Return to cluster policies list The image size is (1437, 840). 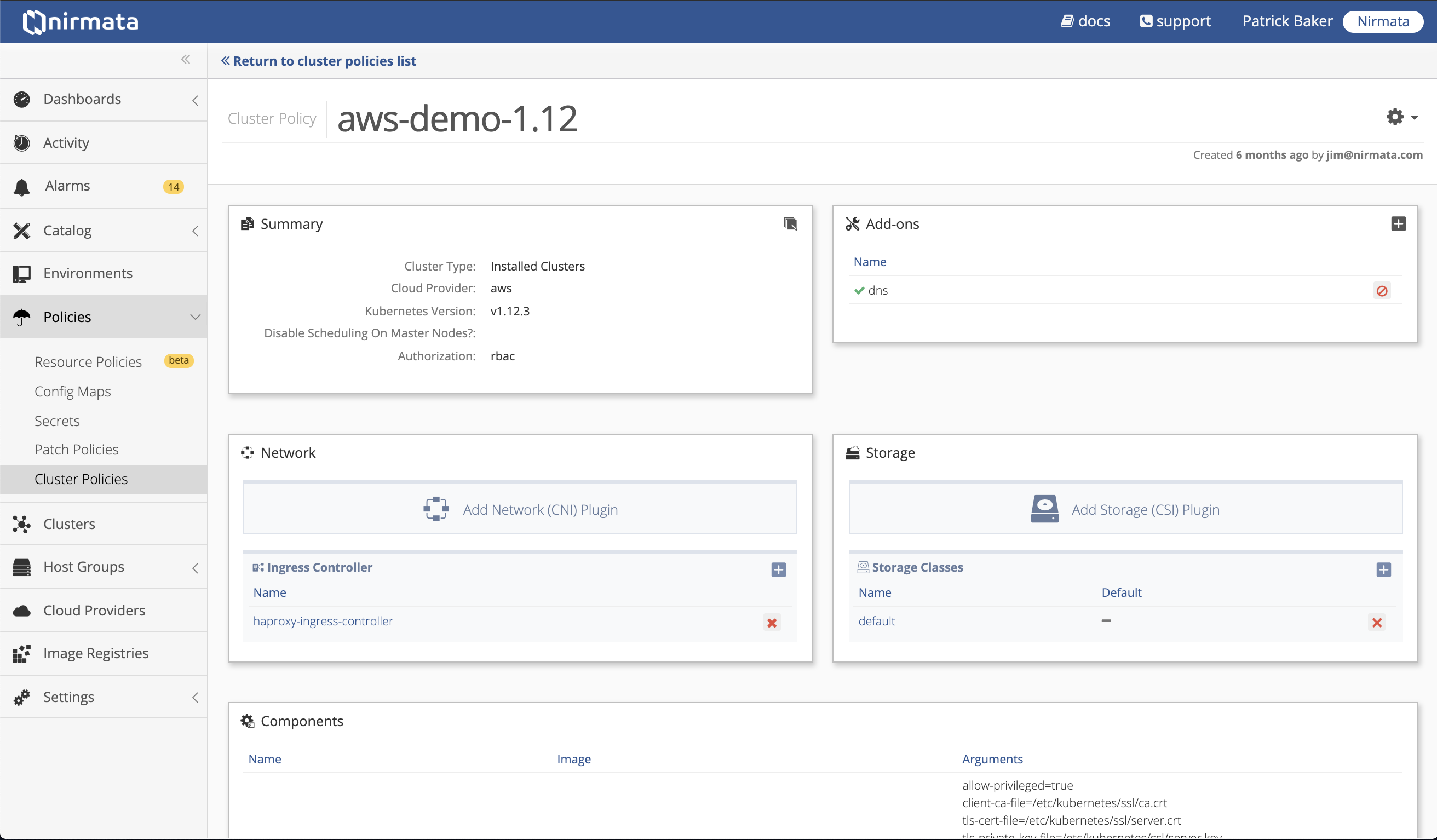[x=319, y=60]
